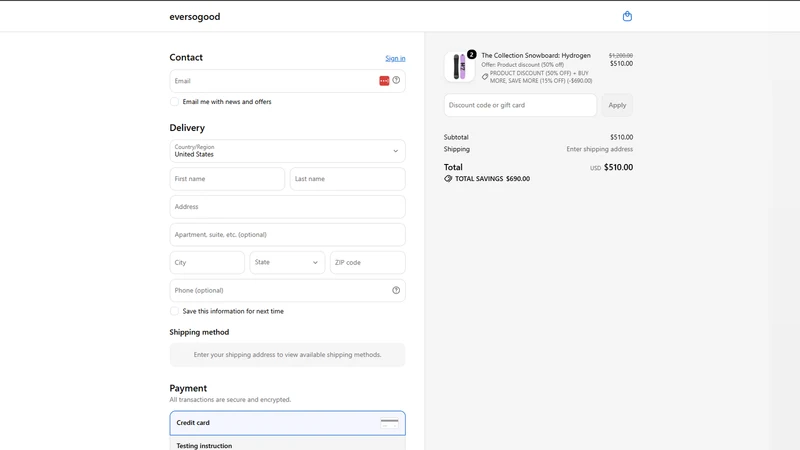Focus the Apartment, suite, etc. field

(287, 235)
